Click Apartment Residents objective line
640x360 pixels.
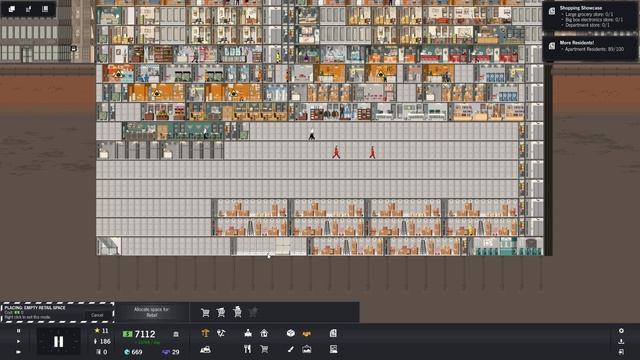point(593,49)
